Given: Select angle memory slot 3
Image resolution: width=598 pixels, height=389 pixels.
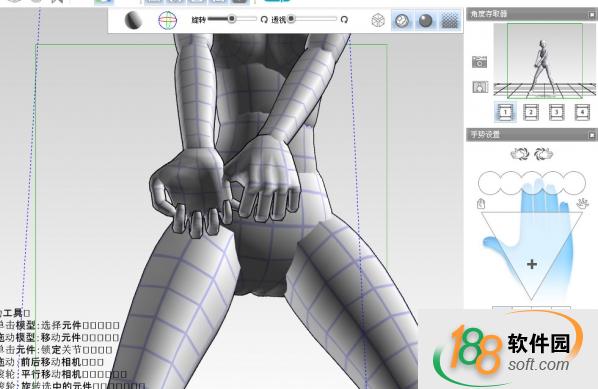Looking at the screenshot, I should click(x=556, y=112).
